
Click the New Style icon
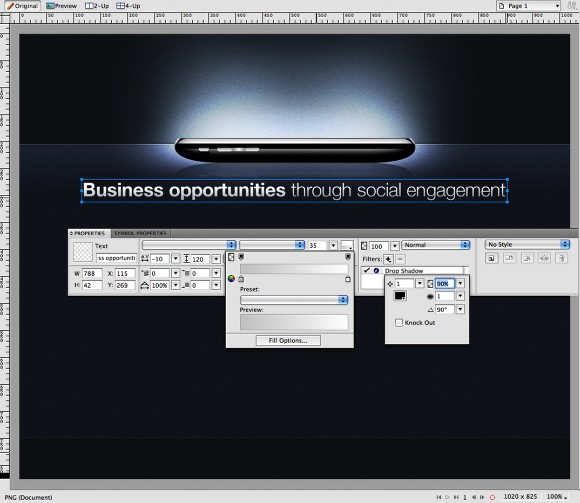point(492,258)
